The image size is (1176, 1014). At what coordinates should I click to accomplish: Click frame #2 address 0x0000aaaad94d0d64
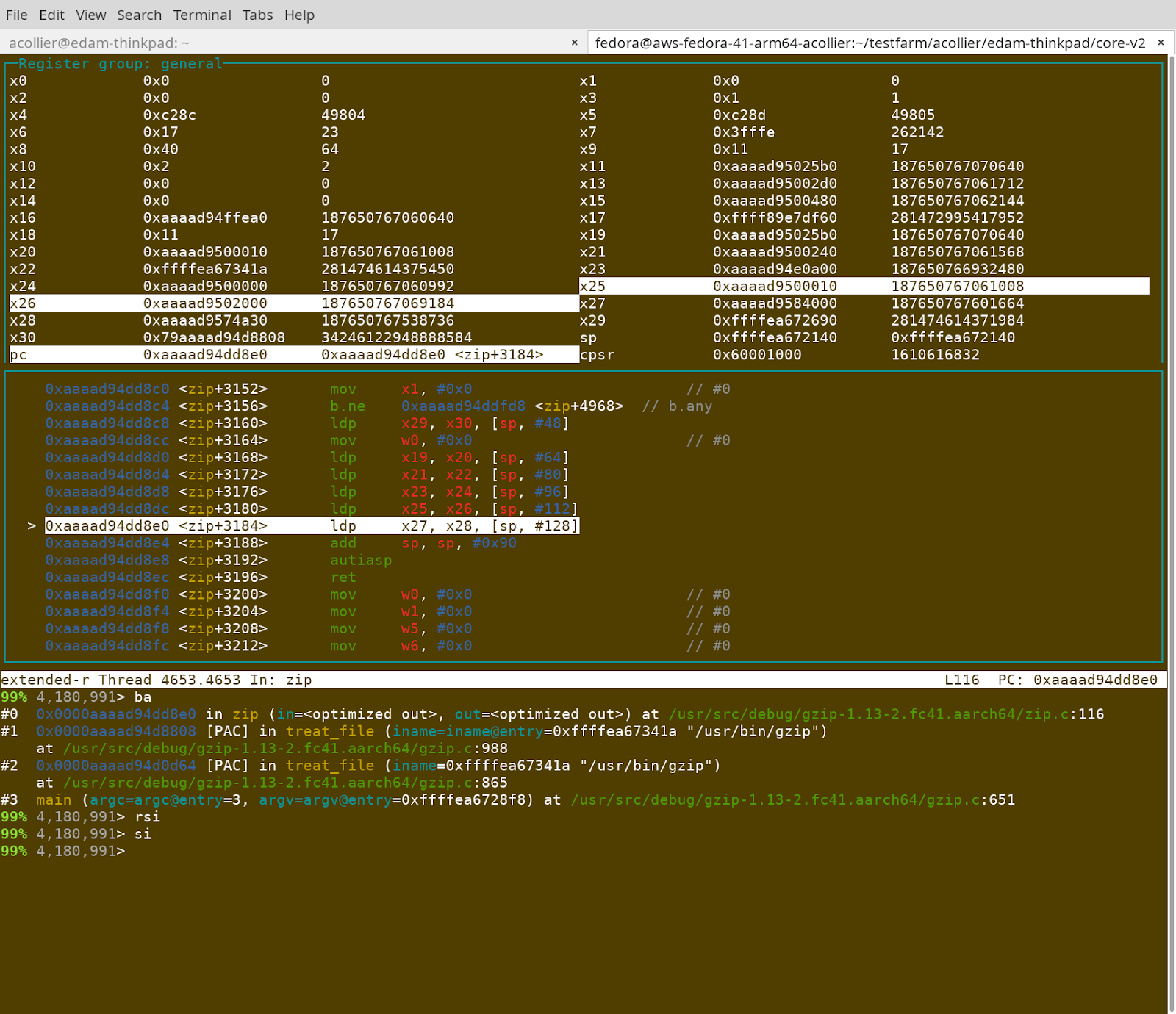tap(116, 765)
